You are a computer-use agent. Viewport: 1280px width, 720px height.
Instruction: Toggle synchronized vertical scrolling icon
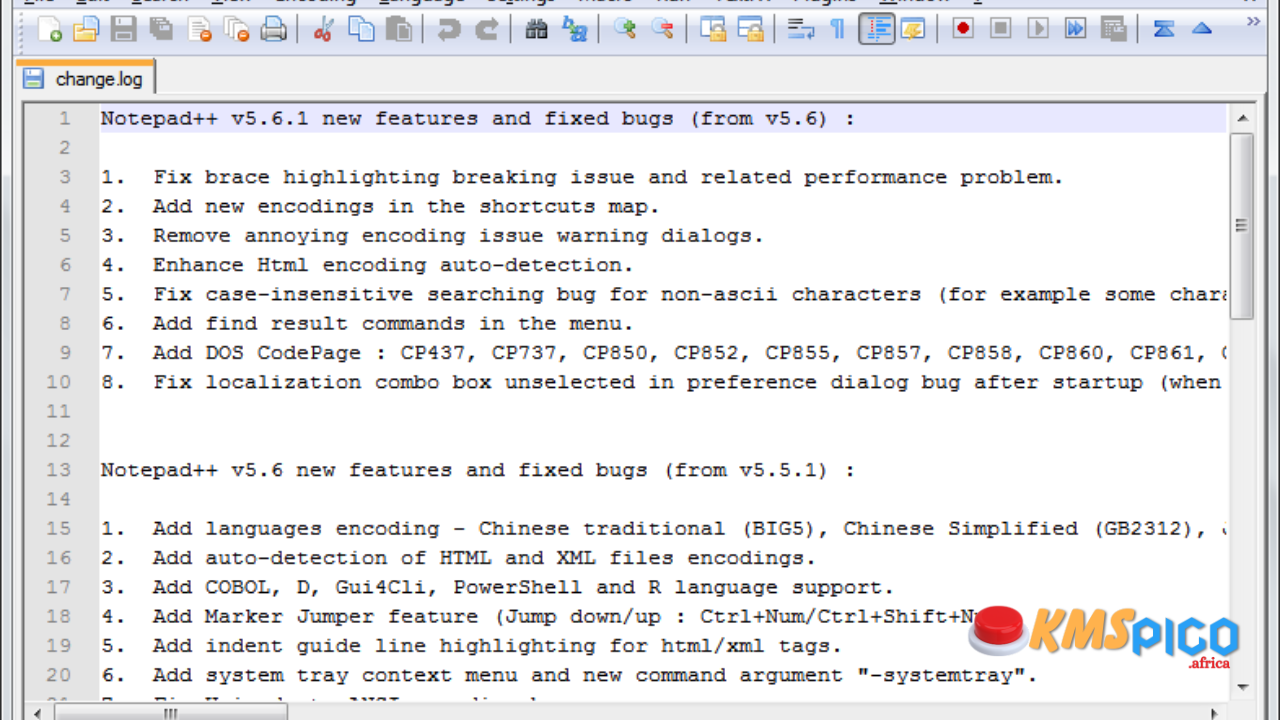(x=713, y=29)
